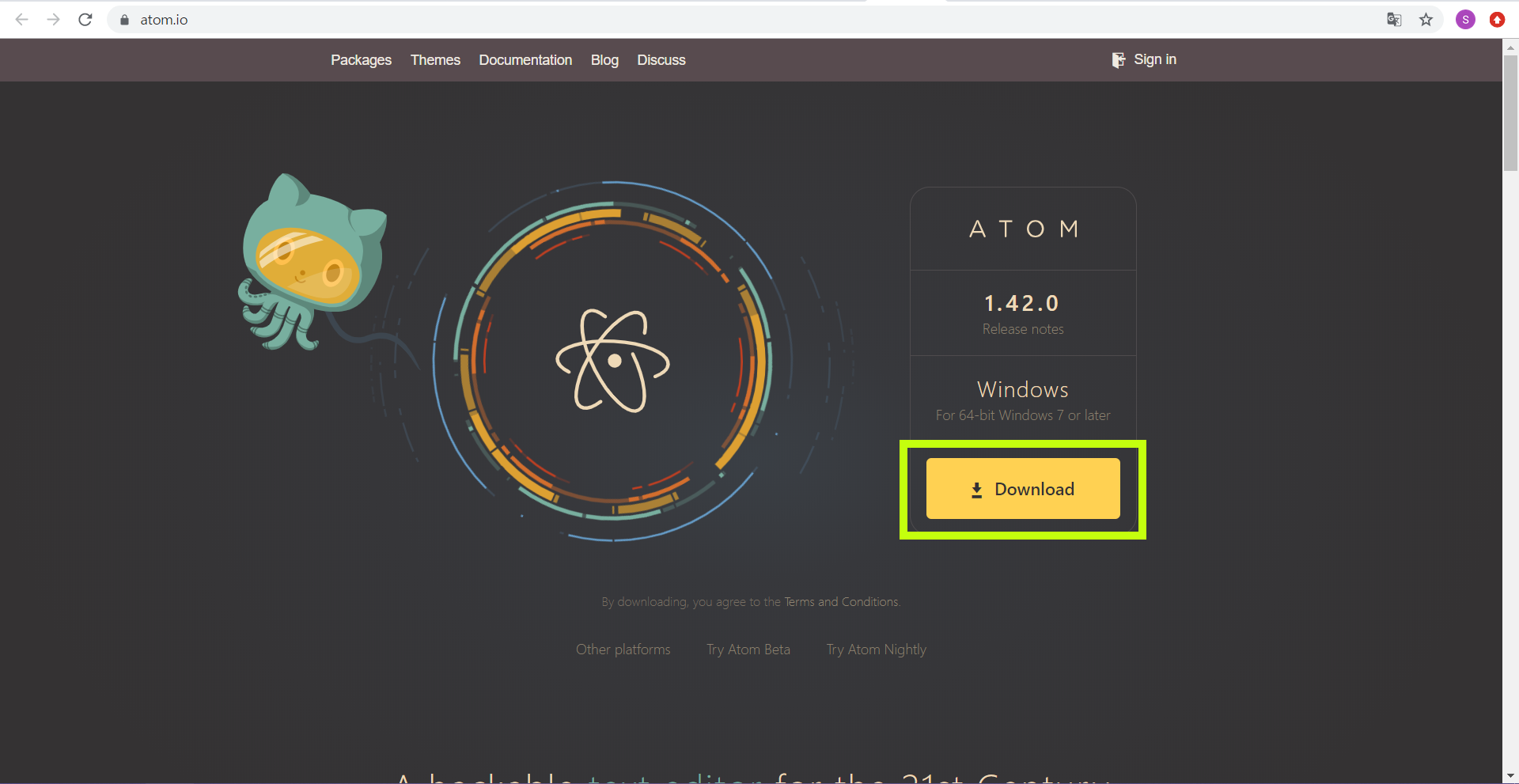Image resolution: width=1519 pixels, height=784 pixels.
Task: Open the purple S profile avatar
Action: (1465, 20)
